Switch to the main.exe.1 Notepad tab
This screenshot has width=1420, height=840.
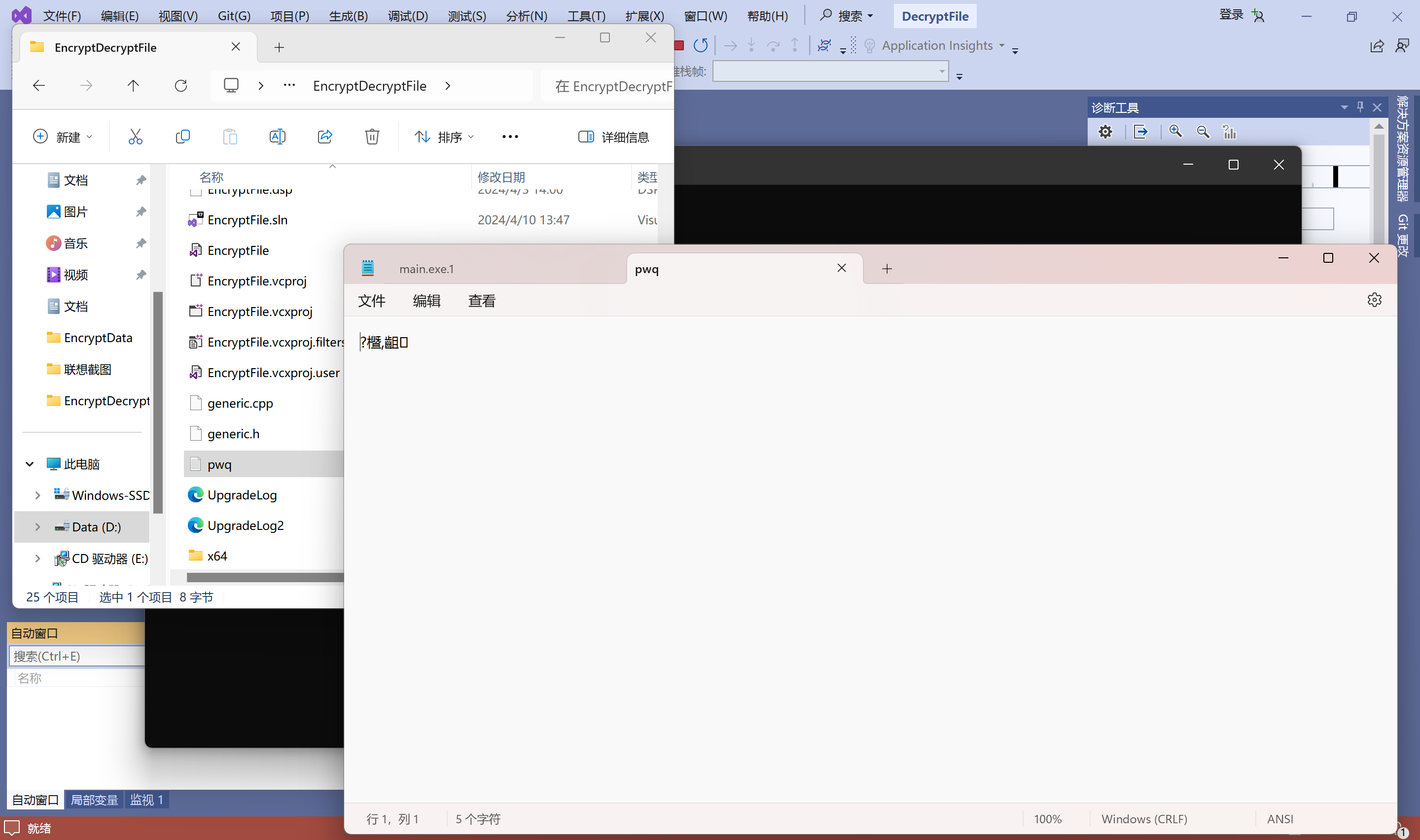(x=426, y=269)
